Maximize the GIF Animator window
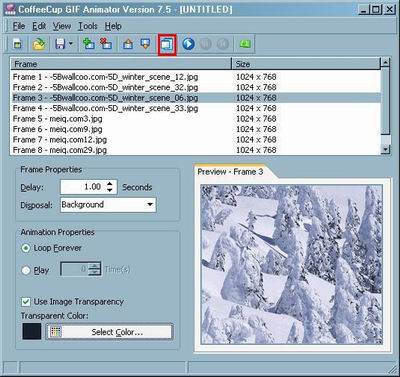The height and width of the screenshot is (377, 400). pyautogui.click(x=376, y=9)
